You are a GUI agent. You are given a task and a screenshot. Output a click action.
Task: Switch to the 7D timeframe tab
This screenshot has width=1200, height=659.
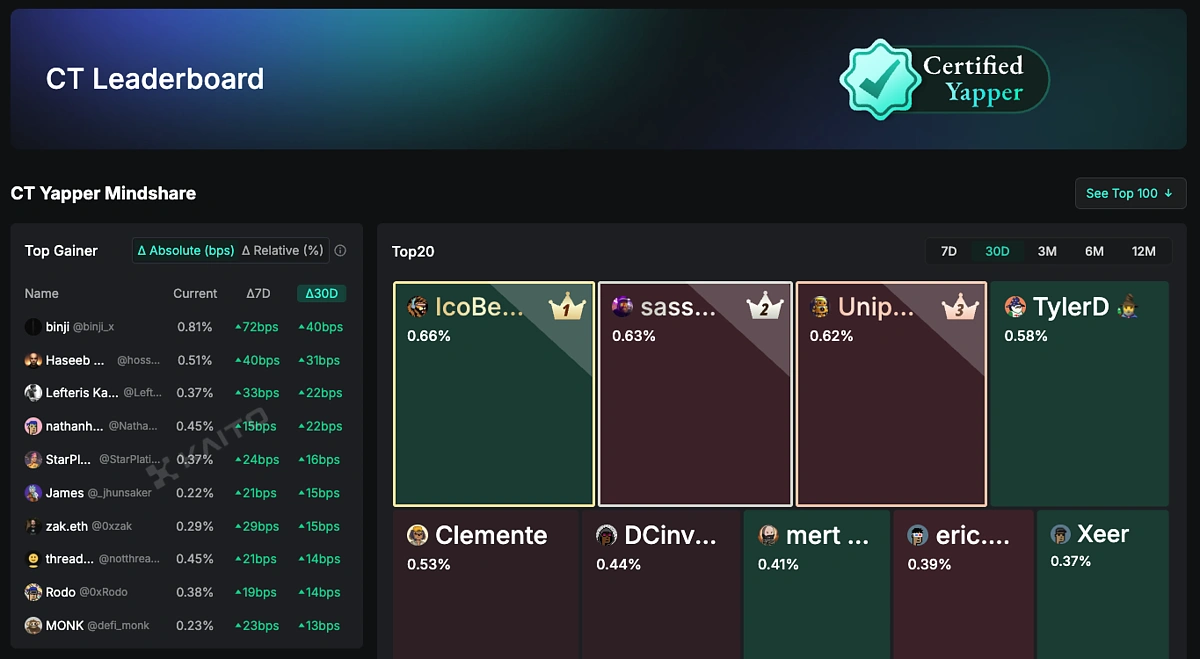[x=948, y=251]
